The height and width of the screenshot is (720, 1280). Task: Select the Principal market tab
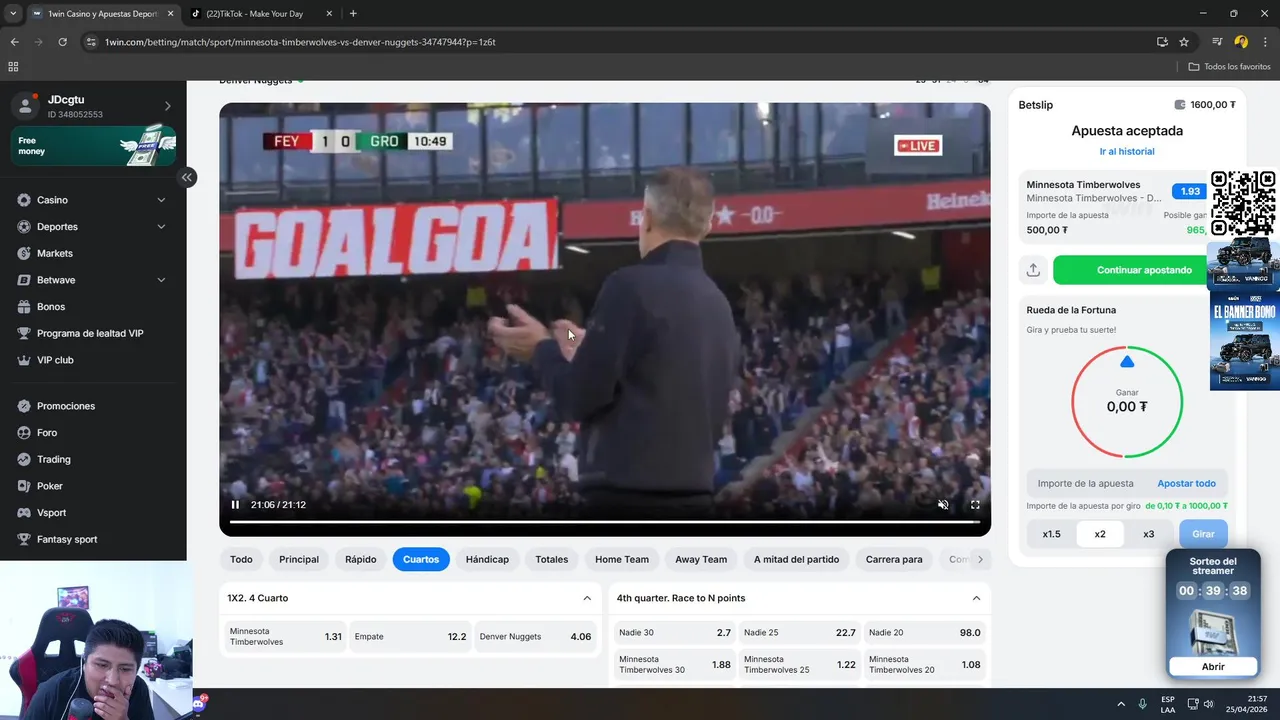(299, 560)
